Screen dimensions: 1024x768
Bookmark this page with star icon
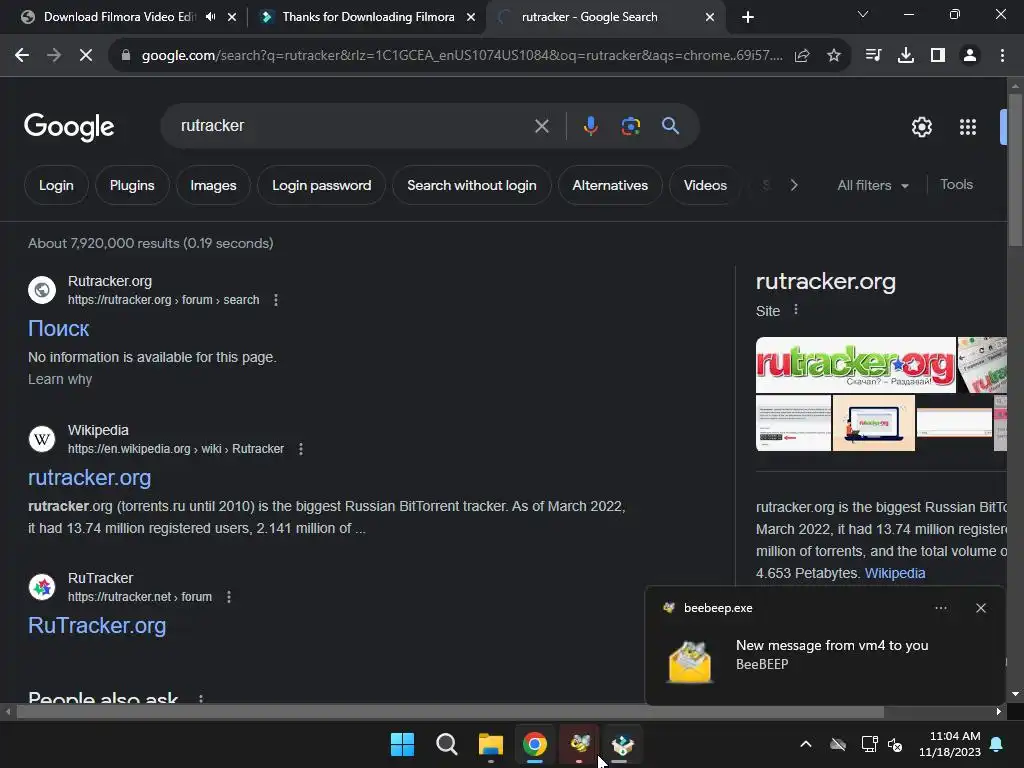pyautogui.click(x=833, y=56)
